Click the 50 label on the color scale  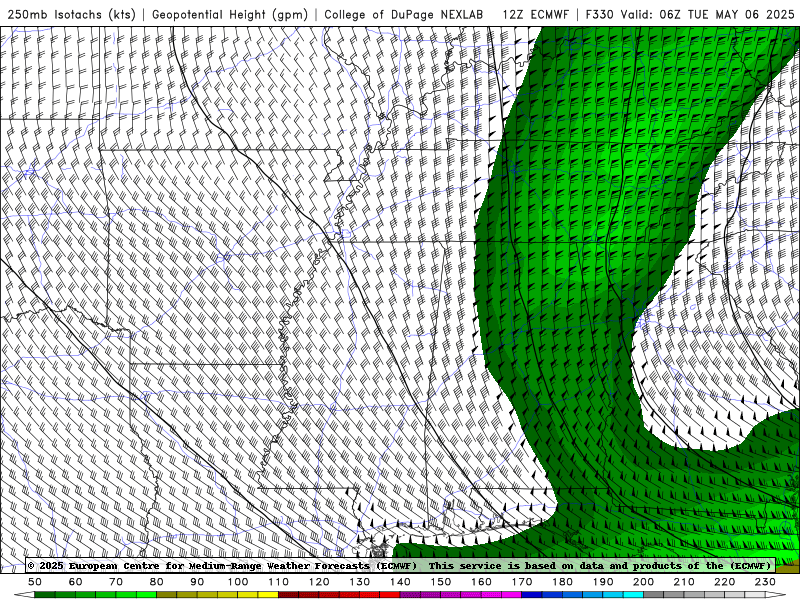(35, 582)
